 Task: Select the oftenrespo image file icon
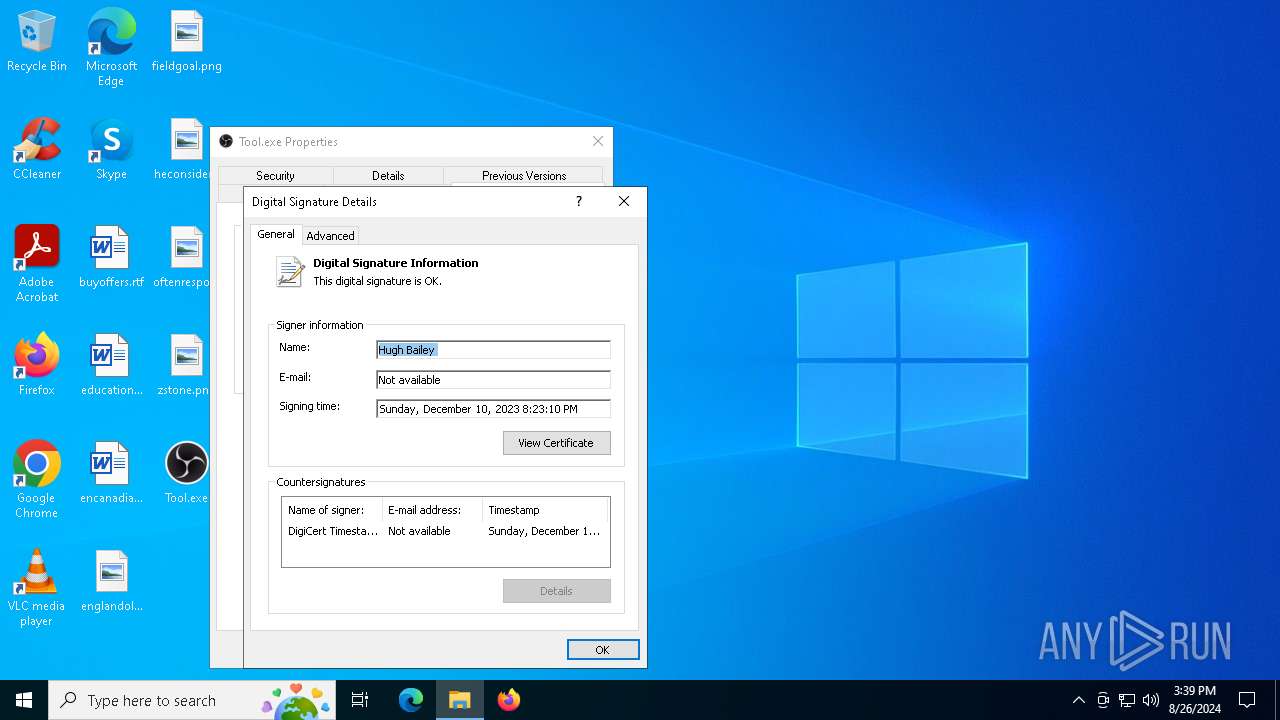tap(183, 258)
